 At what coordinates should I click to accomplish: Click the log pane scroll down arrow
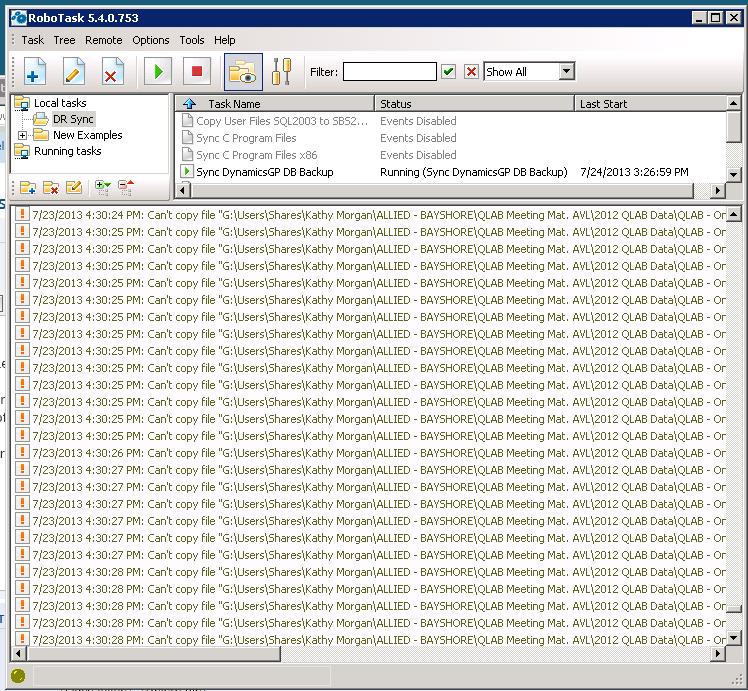click(x=734, y=638)
